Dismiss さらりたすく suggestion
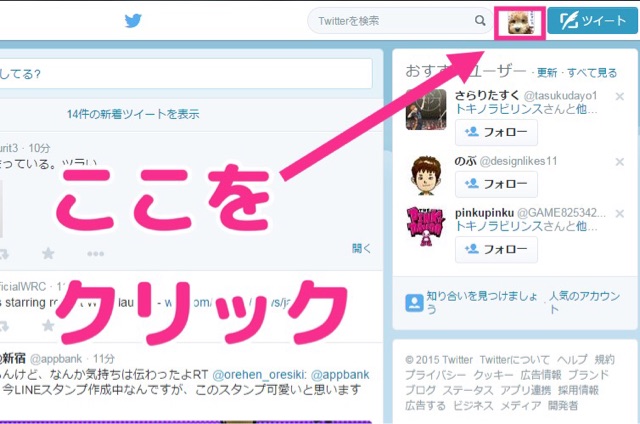Viewport: 640px width, 424px height. click(620, 97)
